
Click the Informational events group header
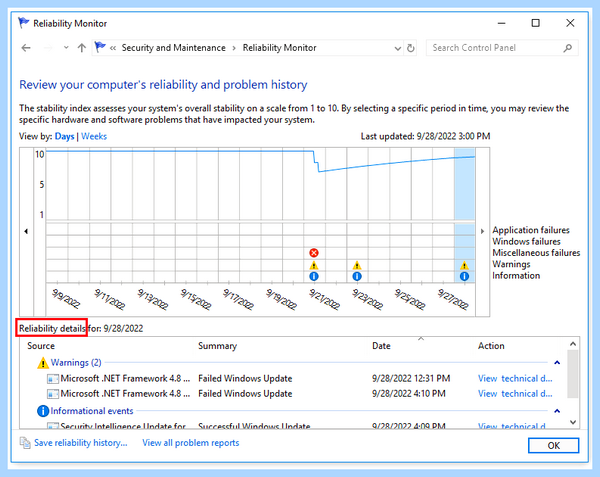[92, 411]
